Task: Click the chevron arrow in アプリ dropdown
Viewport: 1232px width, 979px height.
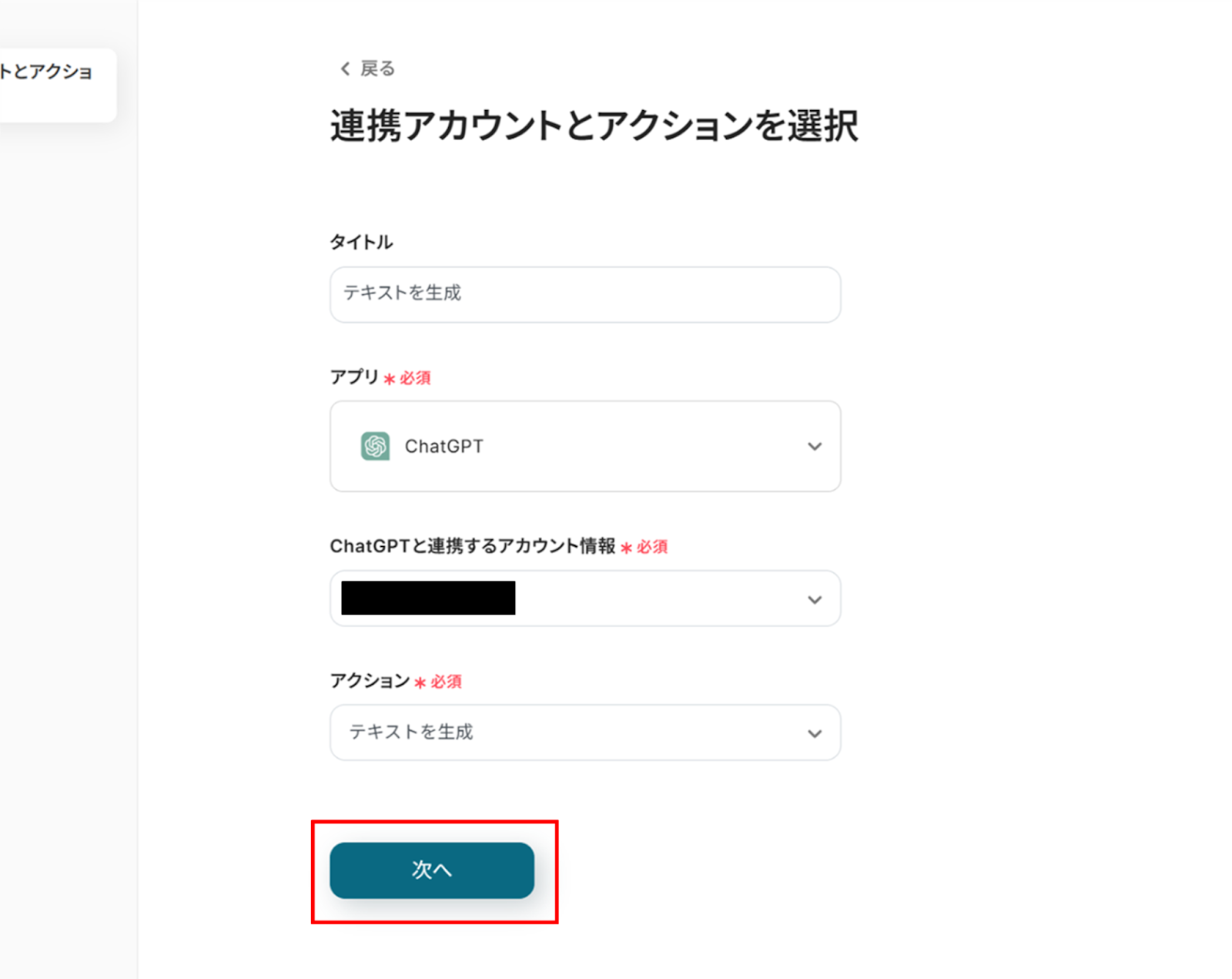Action: tap(814, 447)
